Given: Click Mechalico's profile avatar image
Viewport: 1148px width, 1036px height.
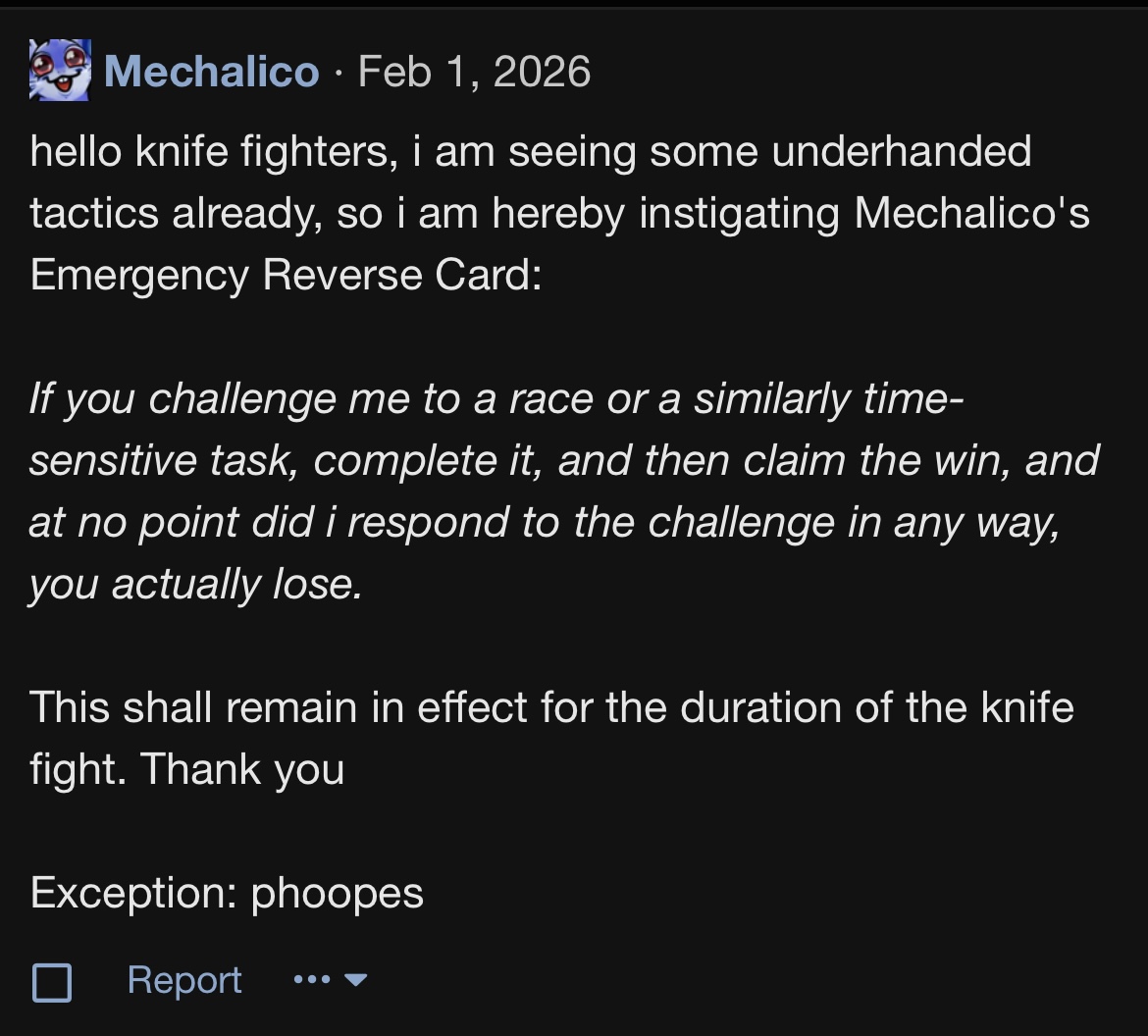Looking at the screenshot, I should 60,71.
